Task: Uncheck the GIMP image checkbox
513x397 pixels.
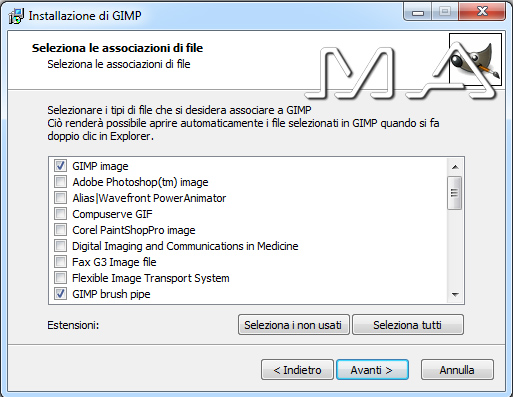Action: [x=60, y=166]
